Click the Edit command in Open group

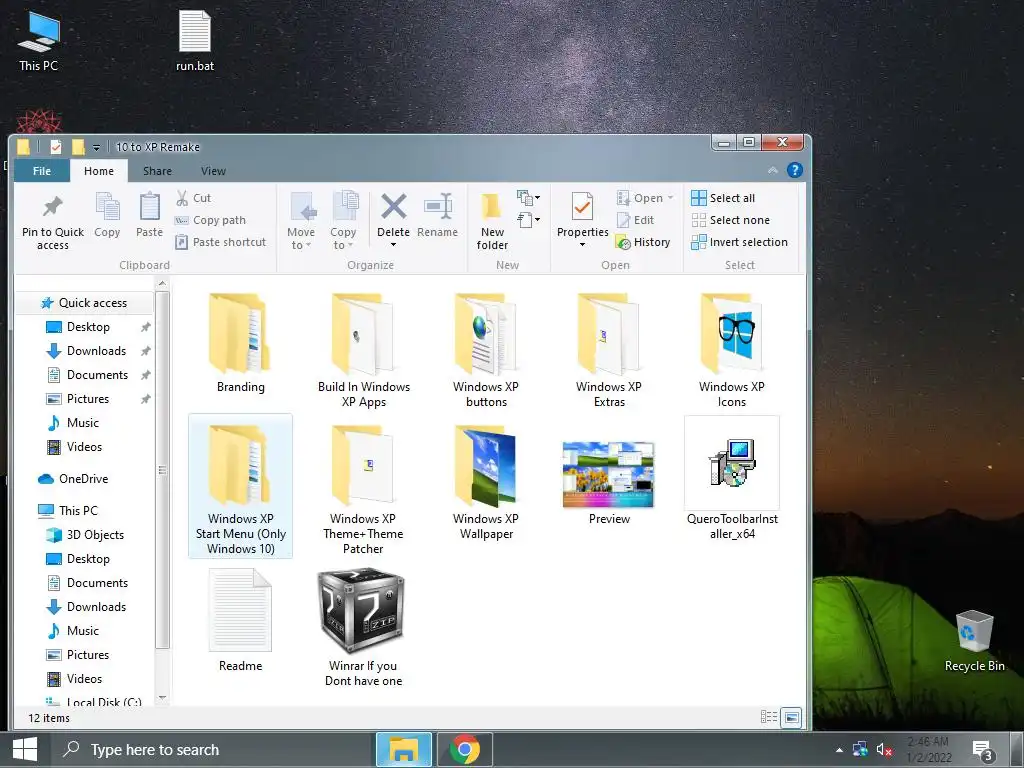click(x=635, y=220)
